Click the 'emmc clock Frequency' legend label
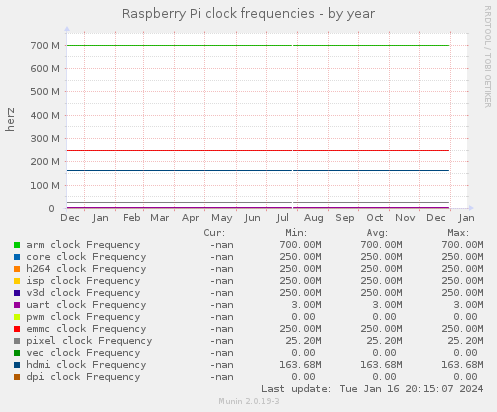The width and height of the screenshot is (497, 412). coord(86,329)
